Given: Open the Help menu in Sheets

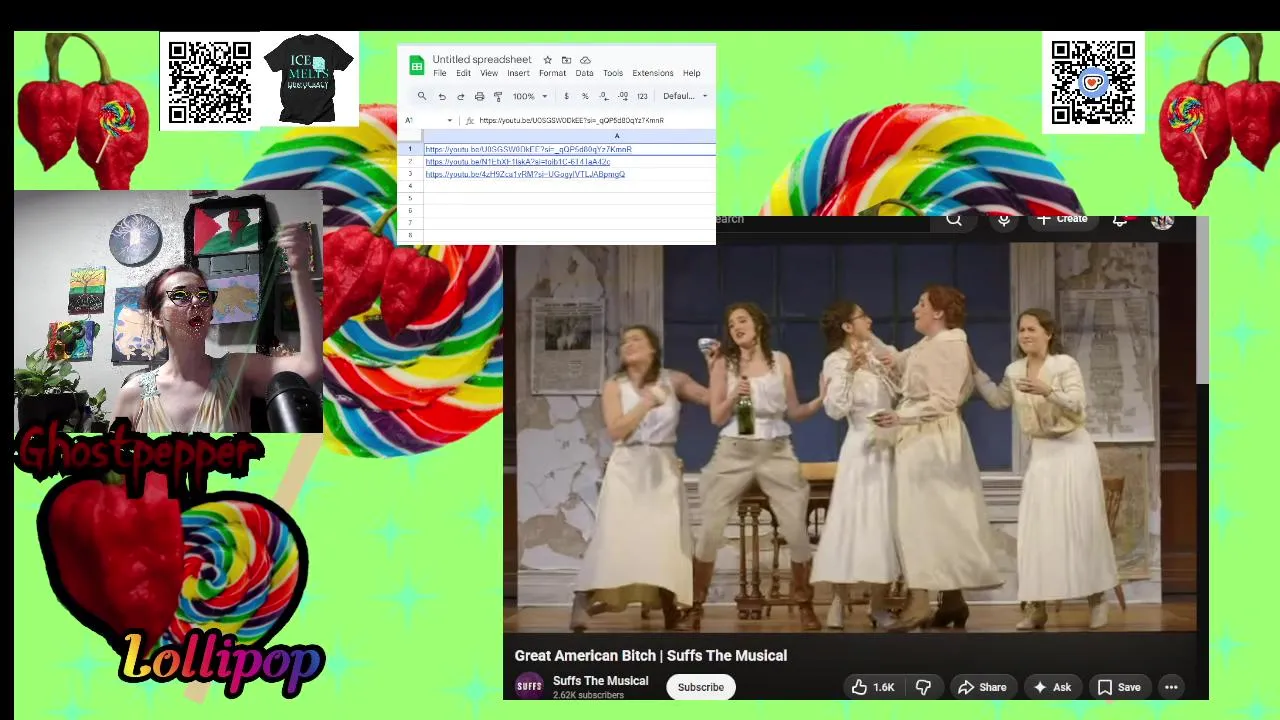Looking at the screenshot, I should [691, 73].
